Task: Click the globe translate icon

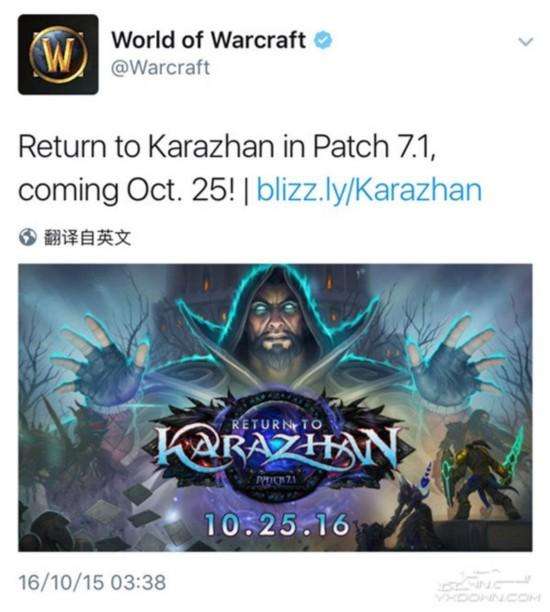Action: click(x=28, y=237)
